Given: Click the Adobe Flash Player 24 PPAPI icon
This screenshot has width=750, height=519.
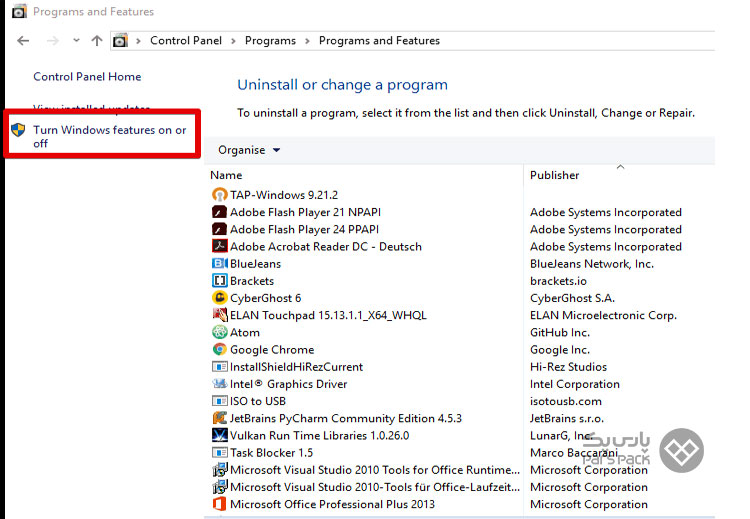Looking at the screenshot, I should click(x=219, y=229).
